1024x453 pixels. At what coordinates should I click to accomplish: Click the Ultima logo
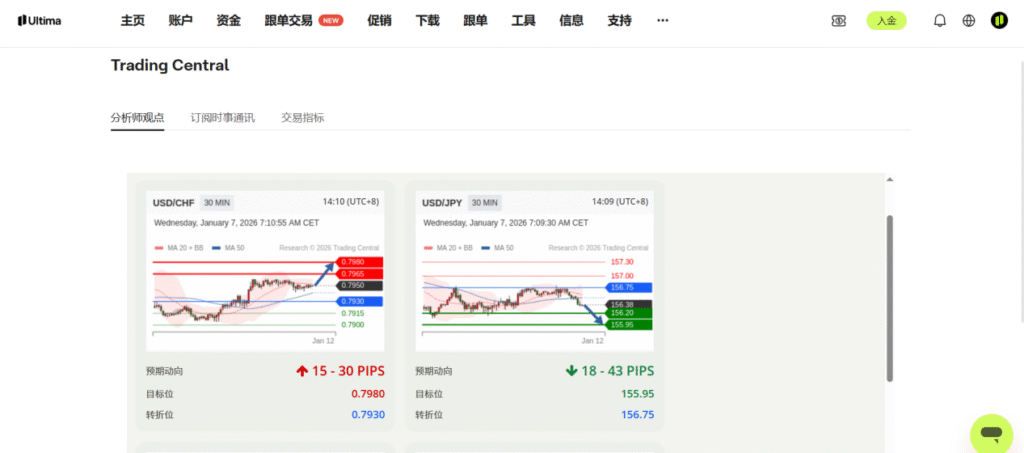coord(39,21)
